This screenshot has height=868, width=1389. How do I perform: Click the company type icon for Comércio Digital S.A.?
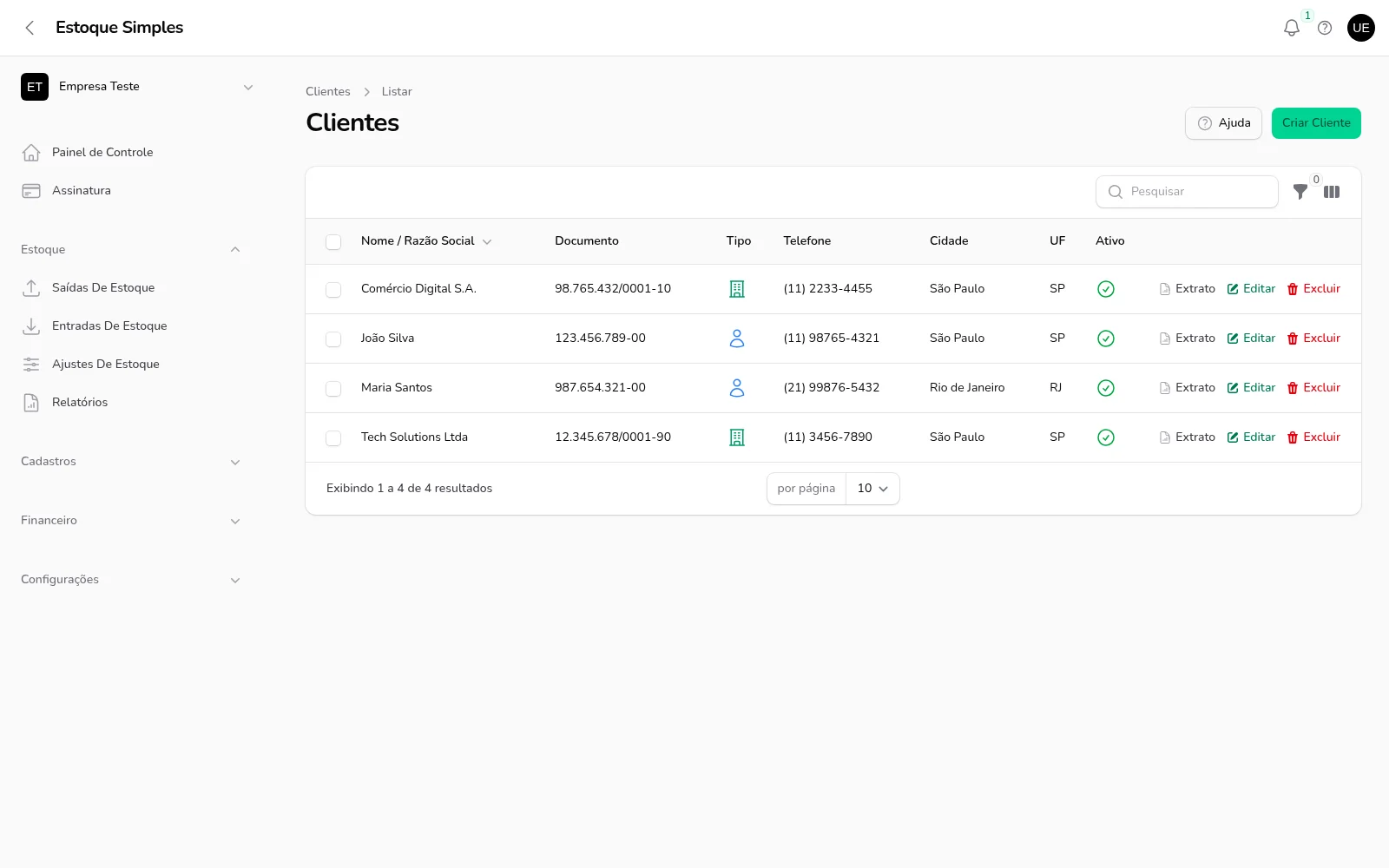[737, 289]
